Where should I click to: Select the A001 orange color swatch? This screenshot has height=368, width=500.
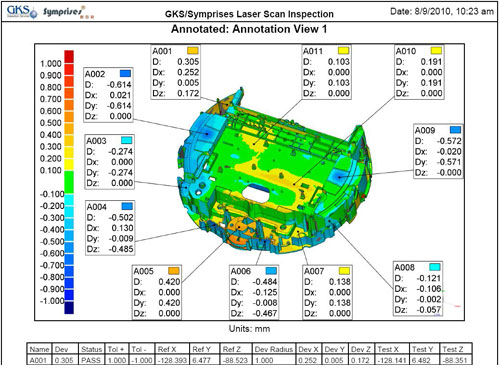click(193, 51)
